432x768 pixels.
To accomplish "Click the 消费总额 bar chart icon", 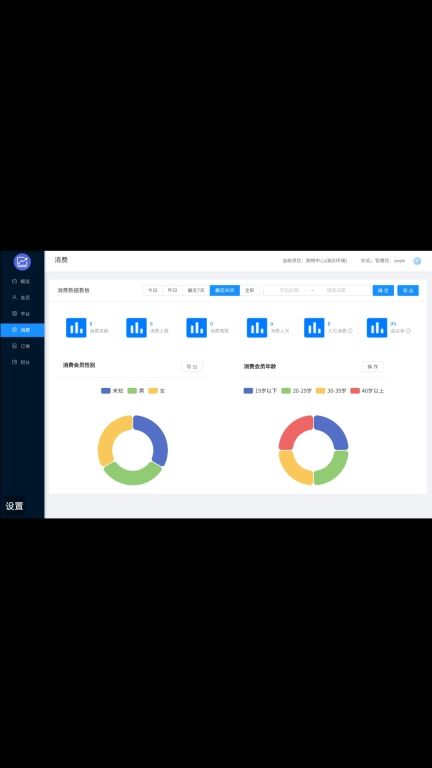I will (x=76, y=328).
